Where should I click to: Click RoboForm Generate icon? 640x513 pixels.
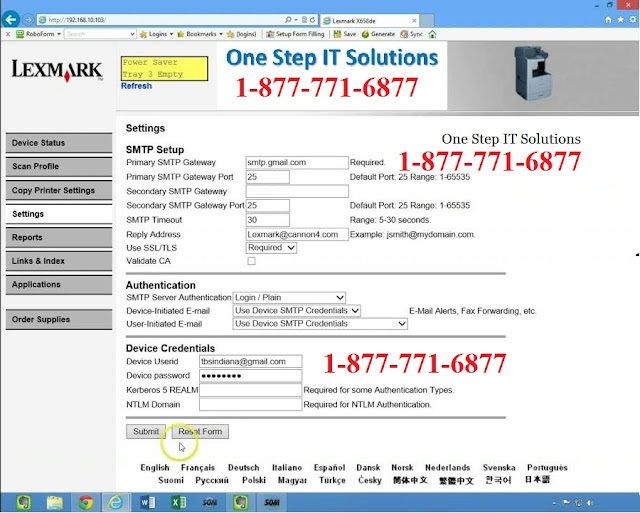pos(378,34)
